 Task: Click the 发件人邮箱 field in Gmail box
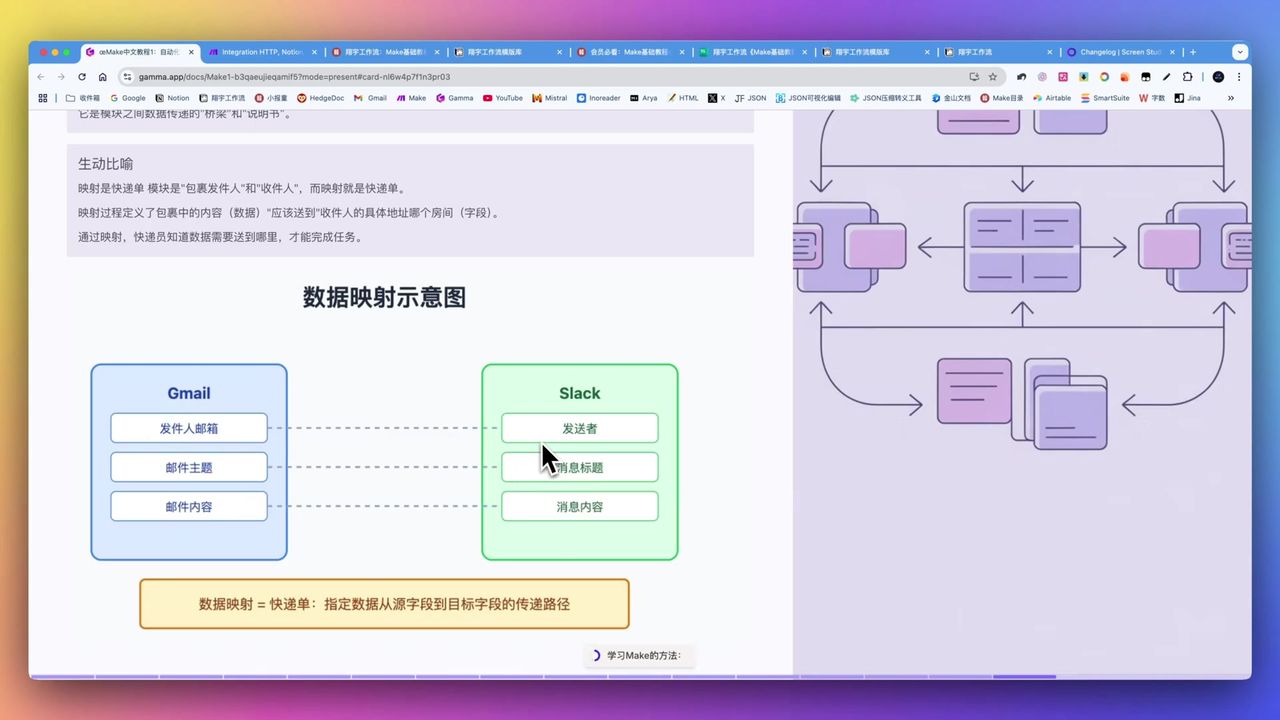click(x=189, y=428)
